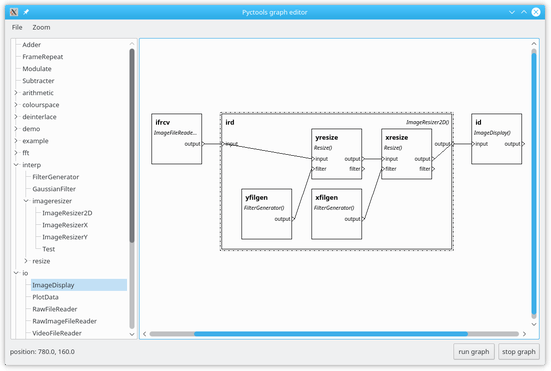Click the yresize node in the graph
The image size is (551, 371).
336,154
